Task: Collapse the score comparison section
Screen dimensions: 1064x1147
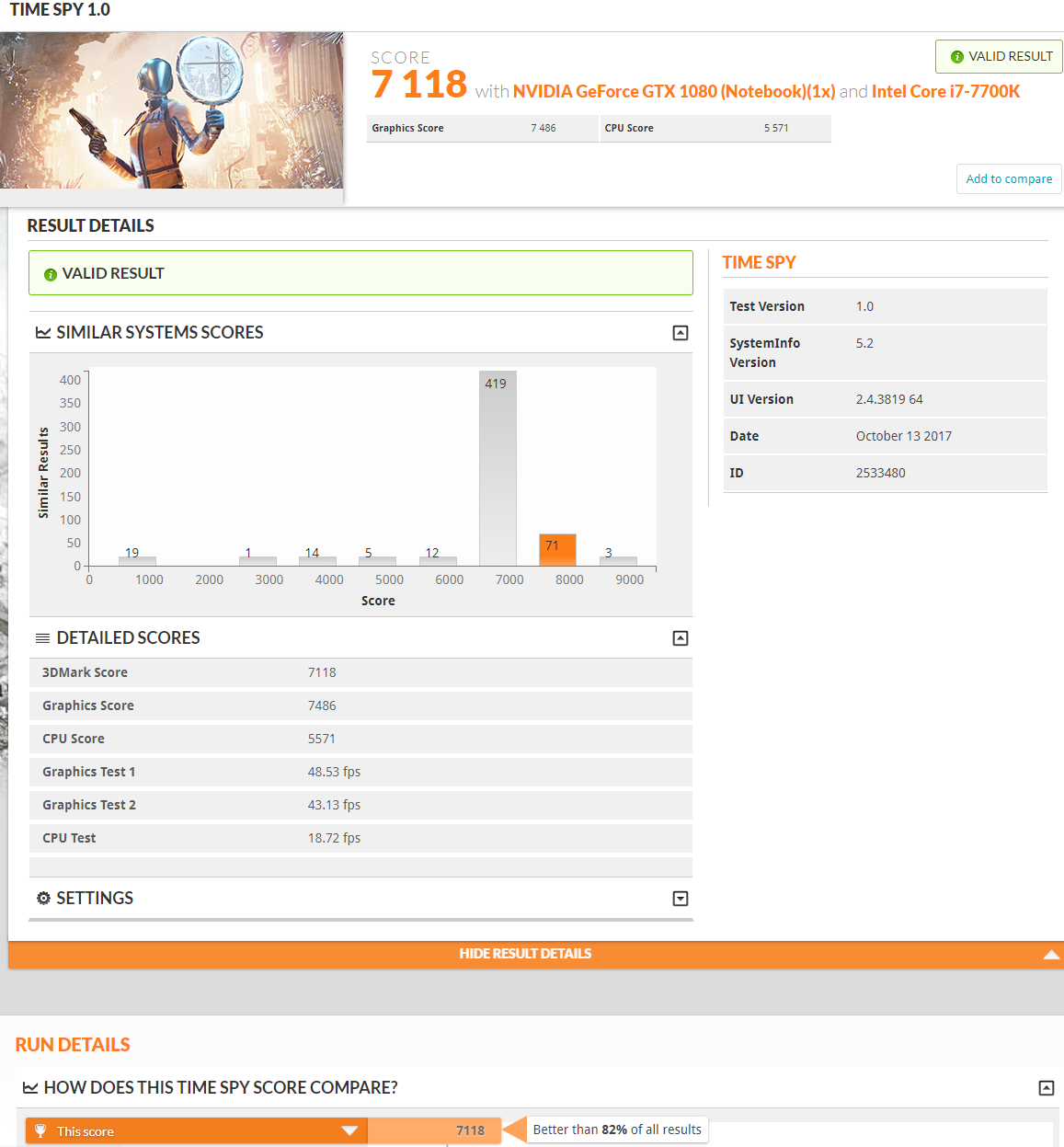Action: (x=1047, y=1088)
